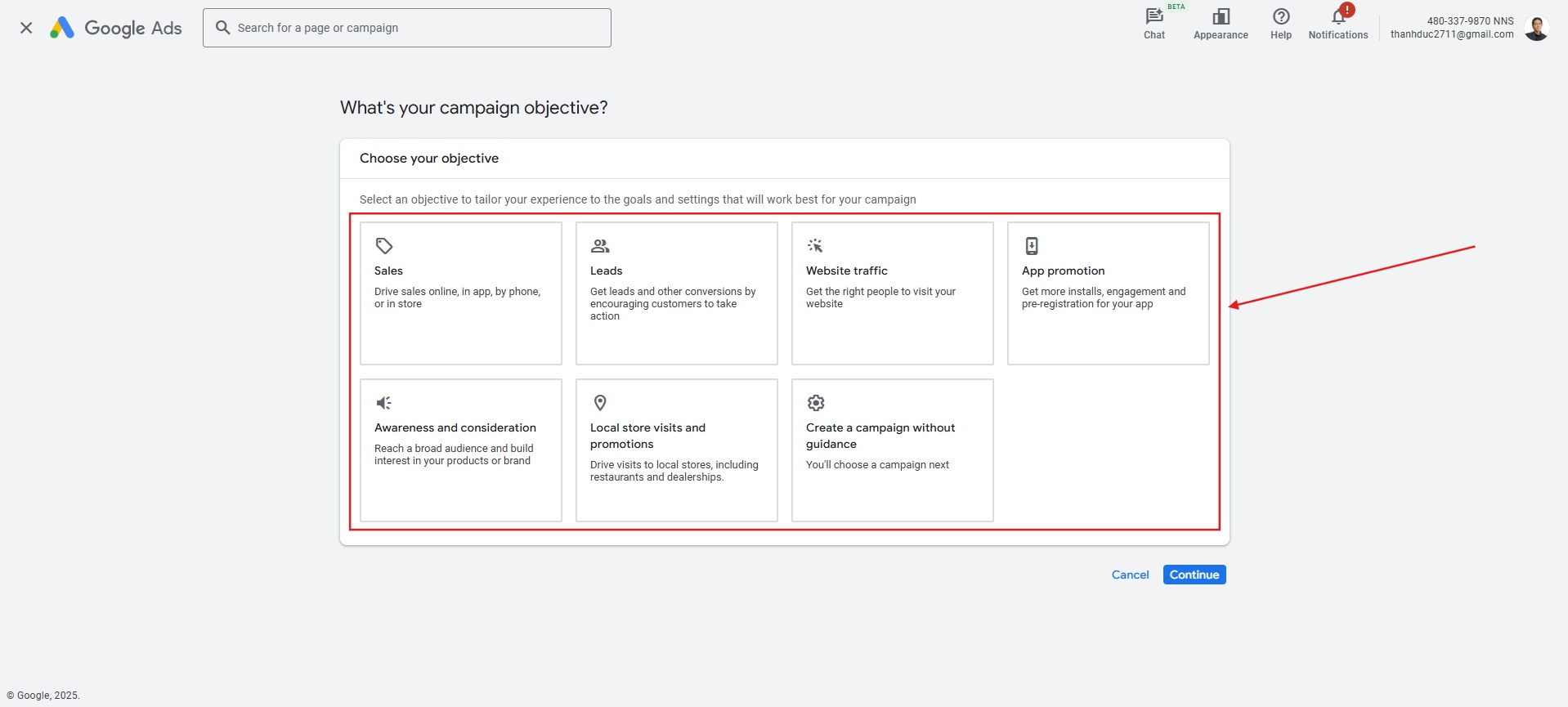Click the Local store location pin icon
Image resolution: width=1568 pixels, height=707 pixels.
(x=600, y=403)
